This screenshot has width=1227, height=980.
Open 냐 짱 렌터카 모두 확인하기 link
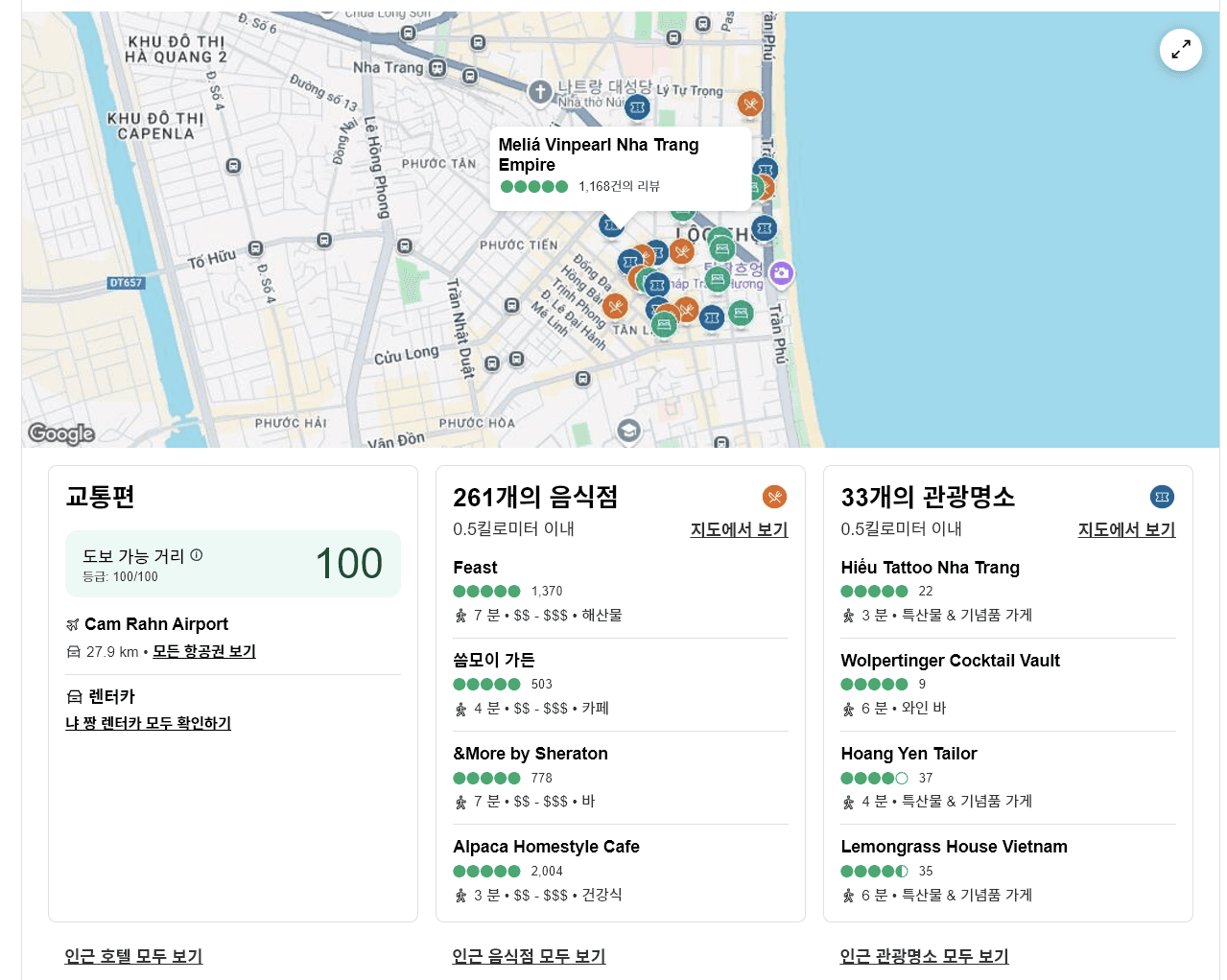pyautogui.click(x=148, y=723)
